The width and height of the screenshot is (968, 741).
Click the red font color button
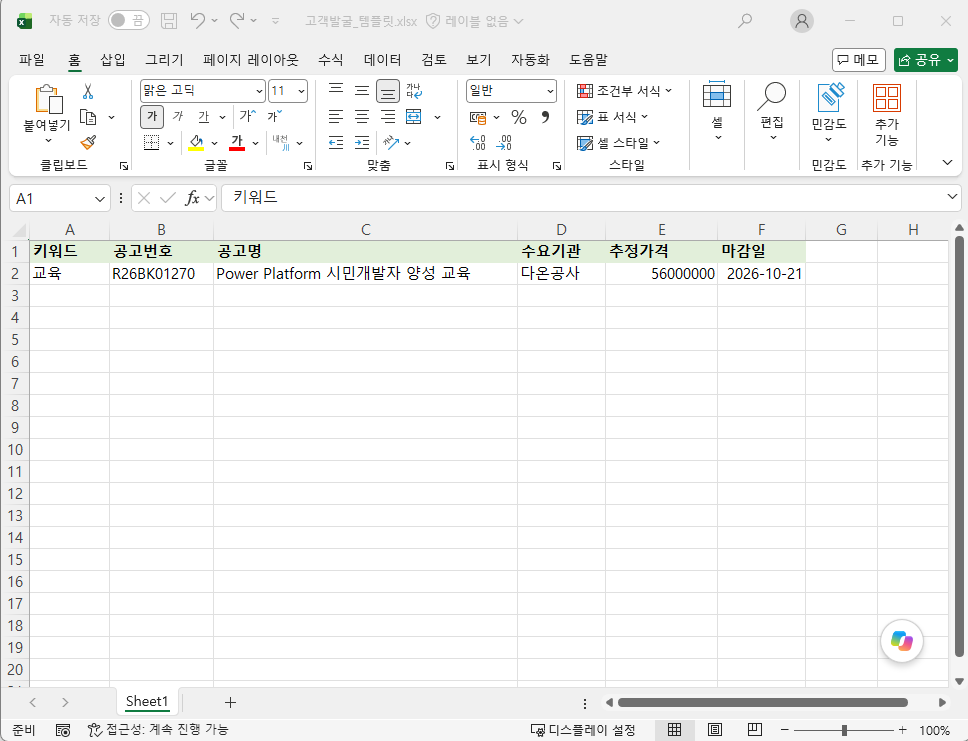point(237,143)
